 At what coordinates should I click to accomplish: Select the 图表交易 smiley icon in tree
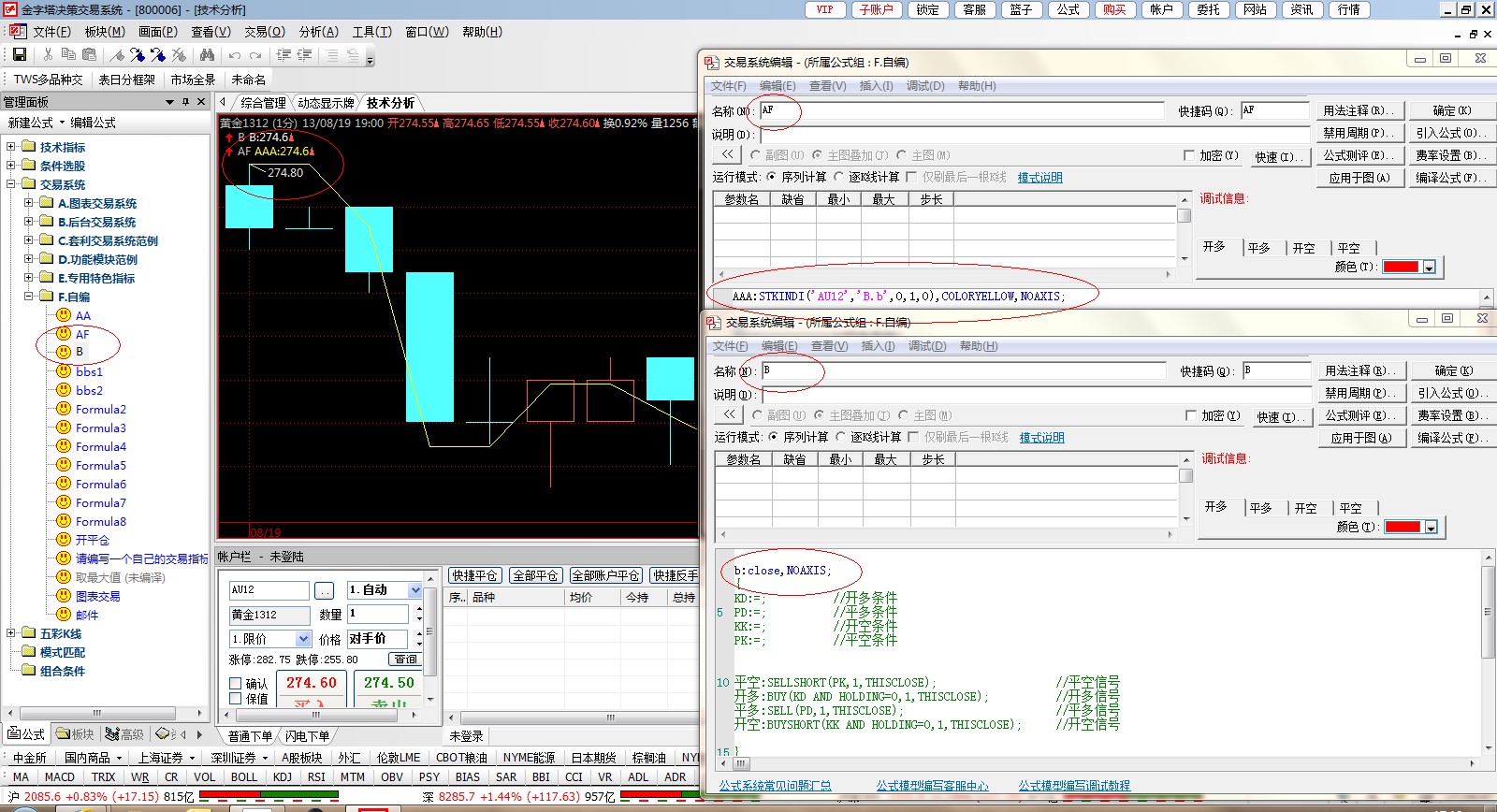tap(64, 596)
